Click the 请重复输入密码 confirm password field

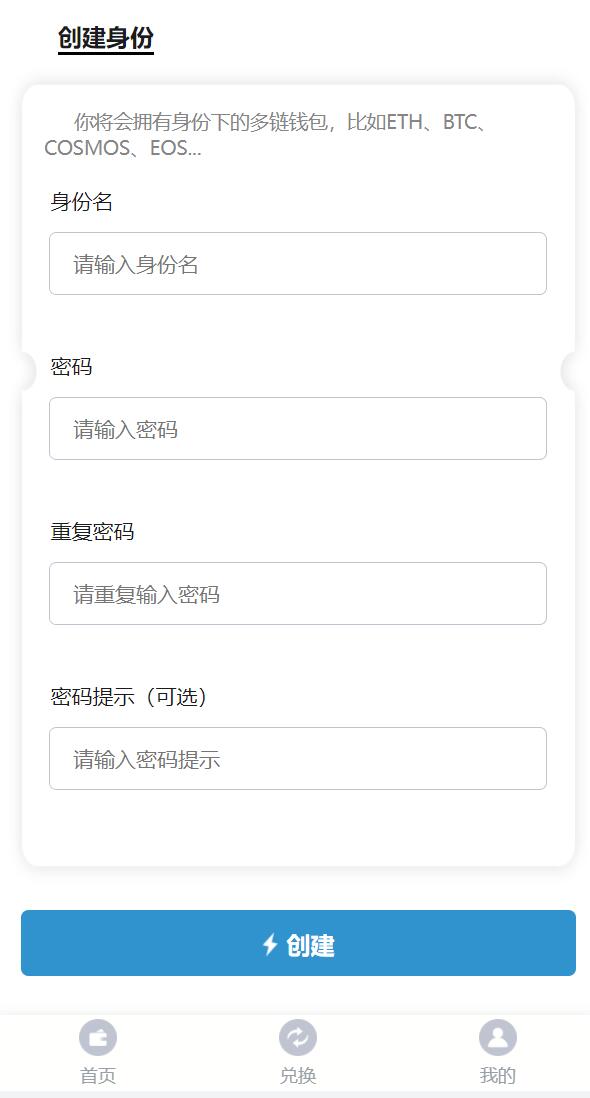[298, 593]
